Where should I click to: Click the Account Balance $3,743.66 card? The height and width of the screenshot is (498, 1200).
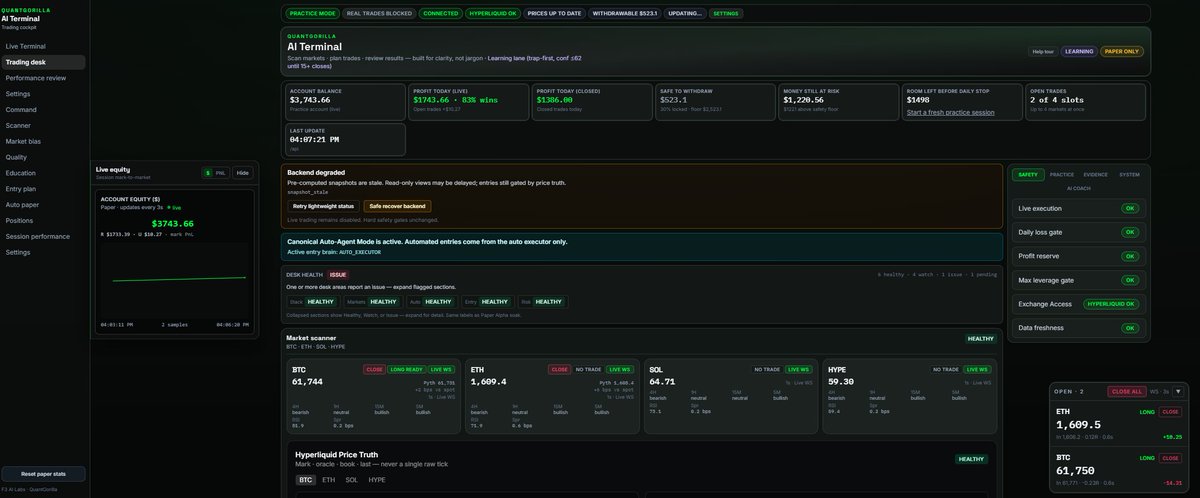click(x=346, y=100)
